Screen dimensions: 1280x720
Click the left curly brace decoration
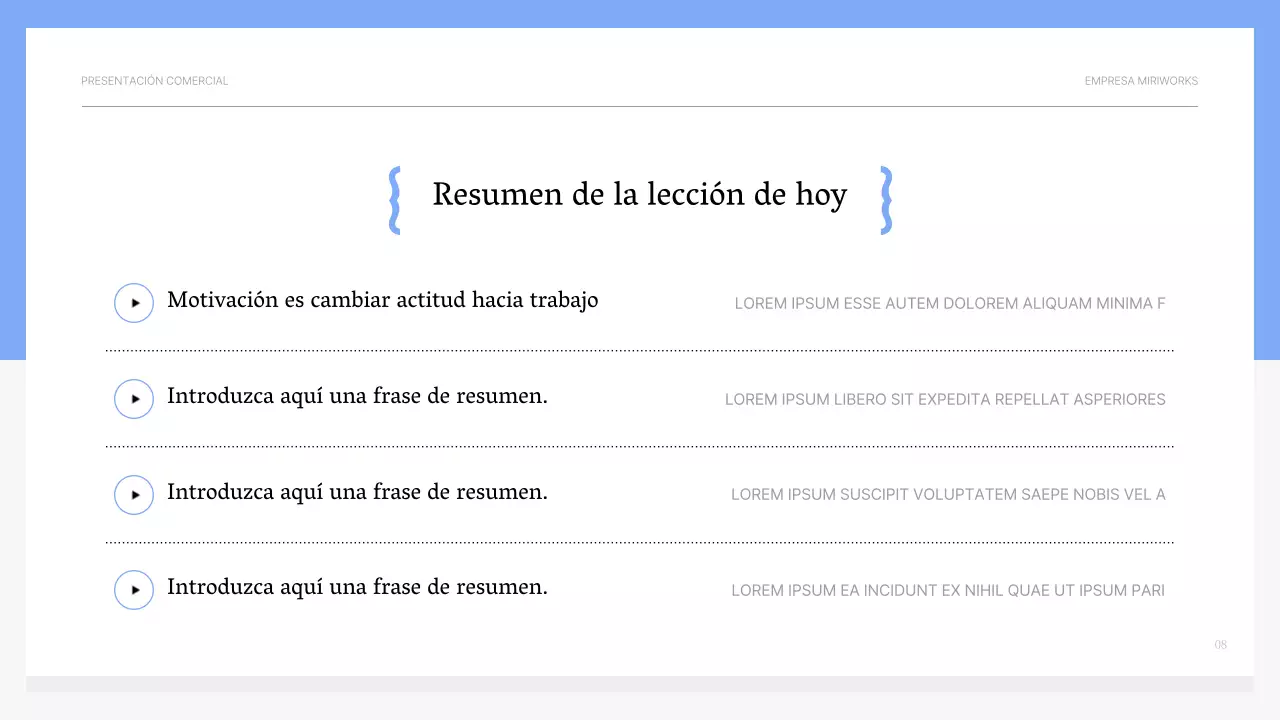point(395,199)
